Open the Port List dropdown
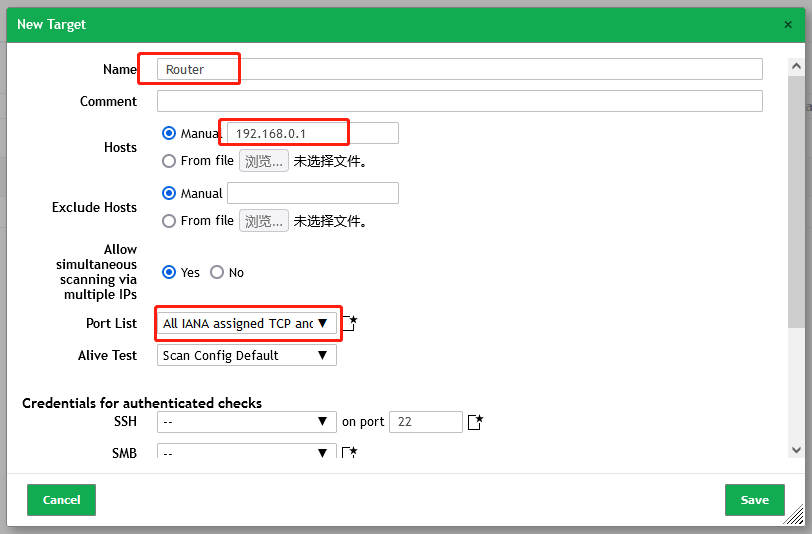Image resolution: width=812 pixels, height=534 pixels. tap(246, 323)
